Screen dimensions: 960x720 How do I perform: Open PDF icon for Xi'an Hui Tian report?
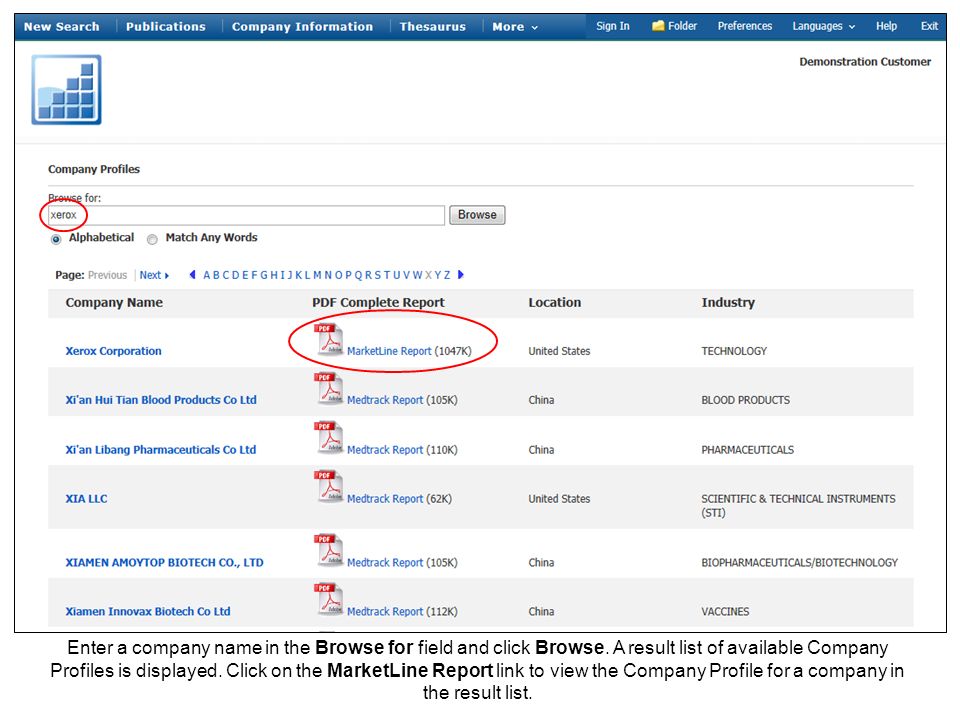(329, 388)
